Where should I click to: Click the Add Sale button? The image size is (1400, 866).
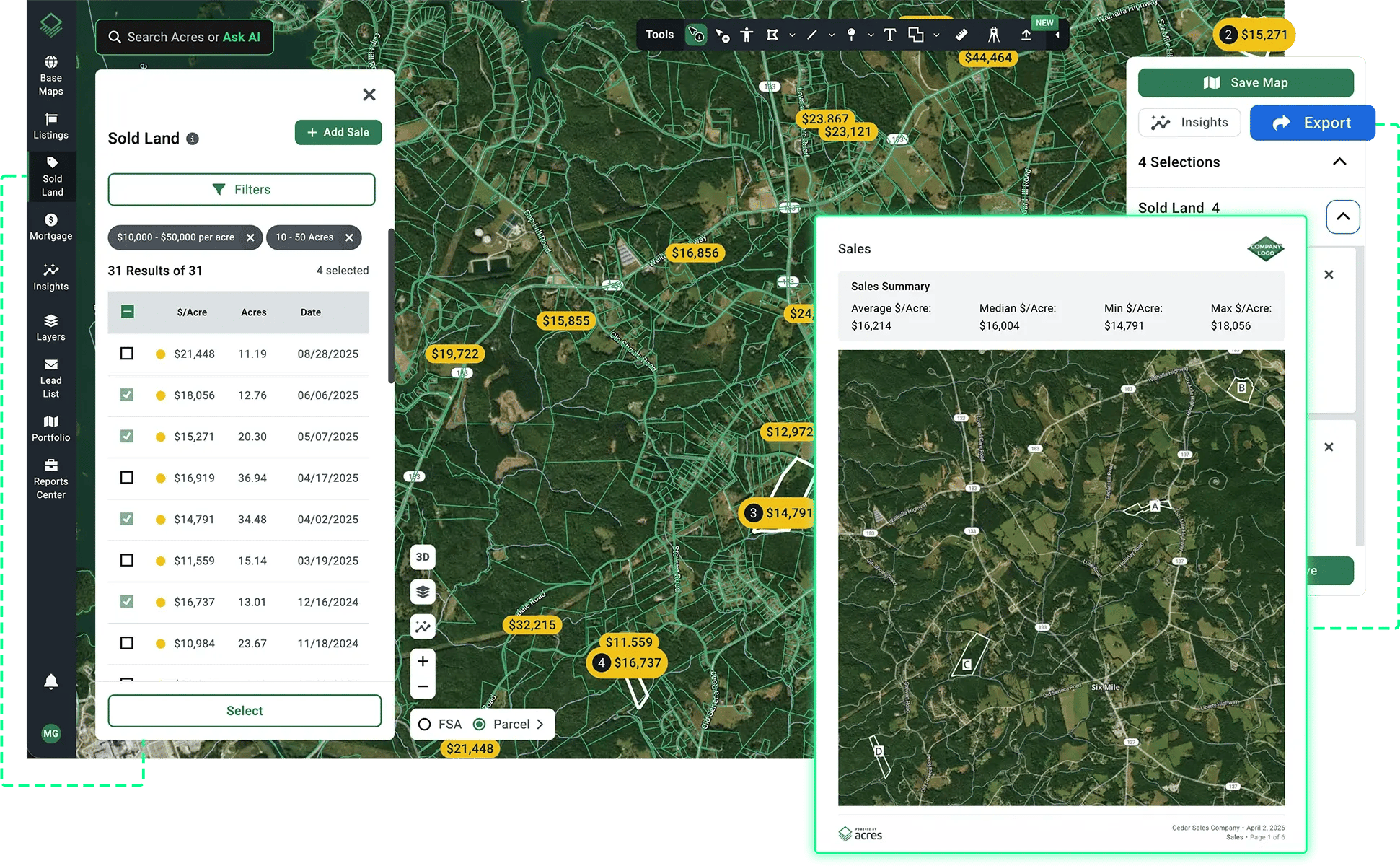pyautogui.click(x=338, y=132)
